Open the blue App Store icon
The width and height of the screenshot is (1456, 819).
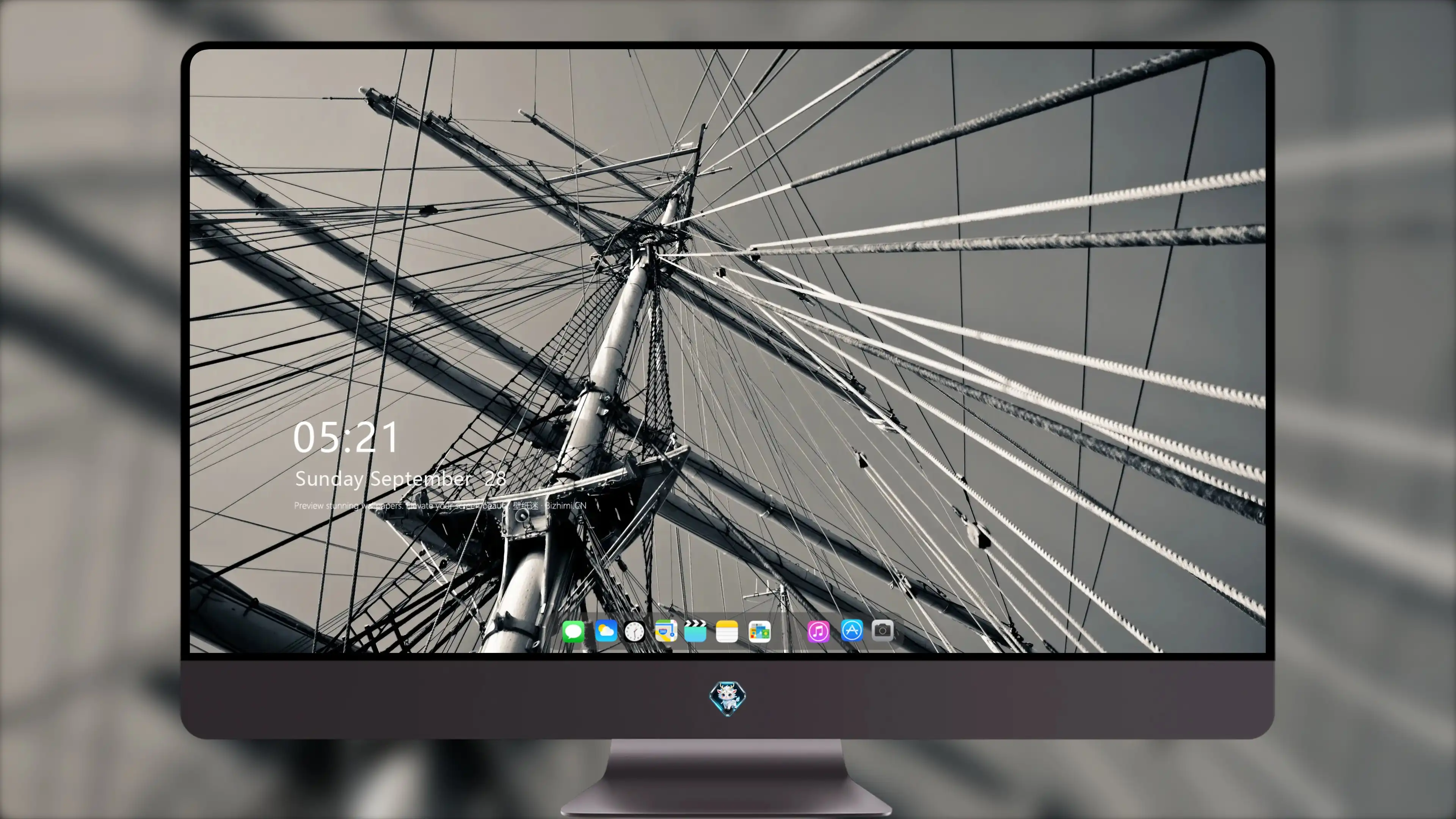coord(852,630)
